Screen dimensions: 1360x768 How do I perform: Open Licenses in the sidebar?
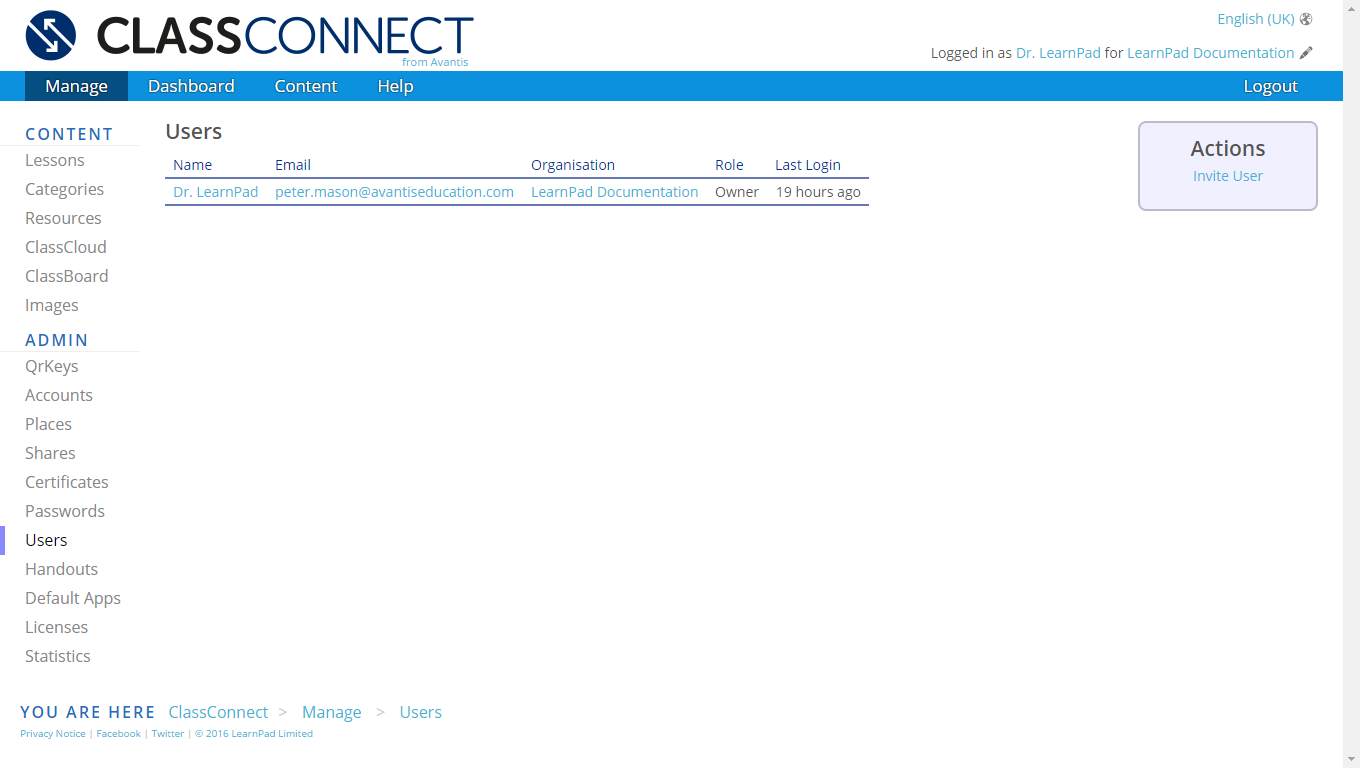pos(56,627)
